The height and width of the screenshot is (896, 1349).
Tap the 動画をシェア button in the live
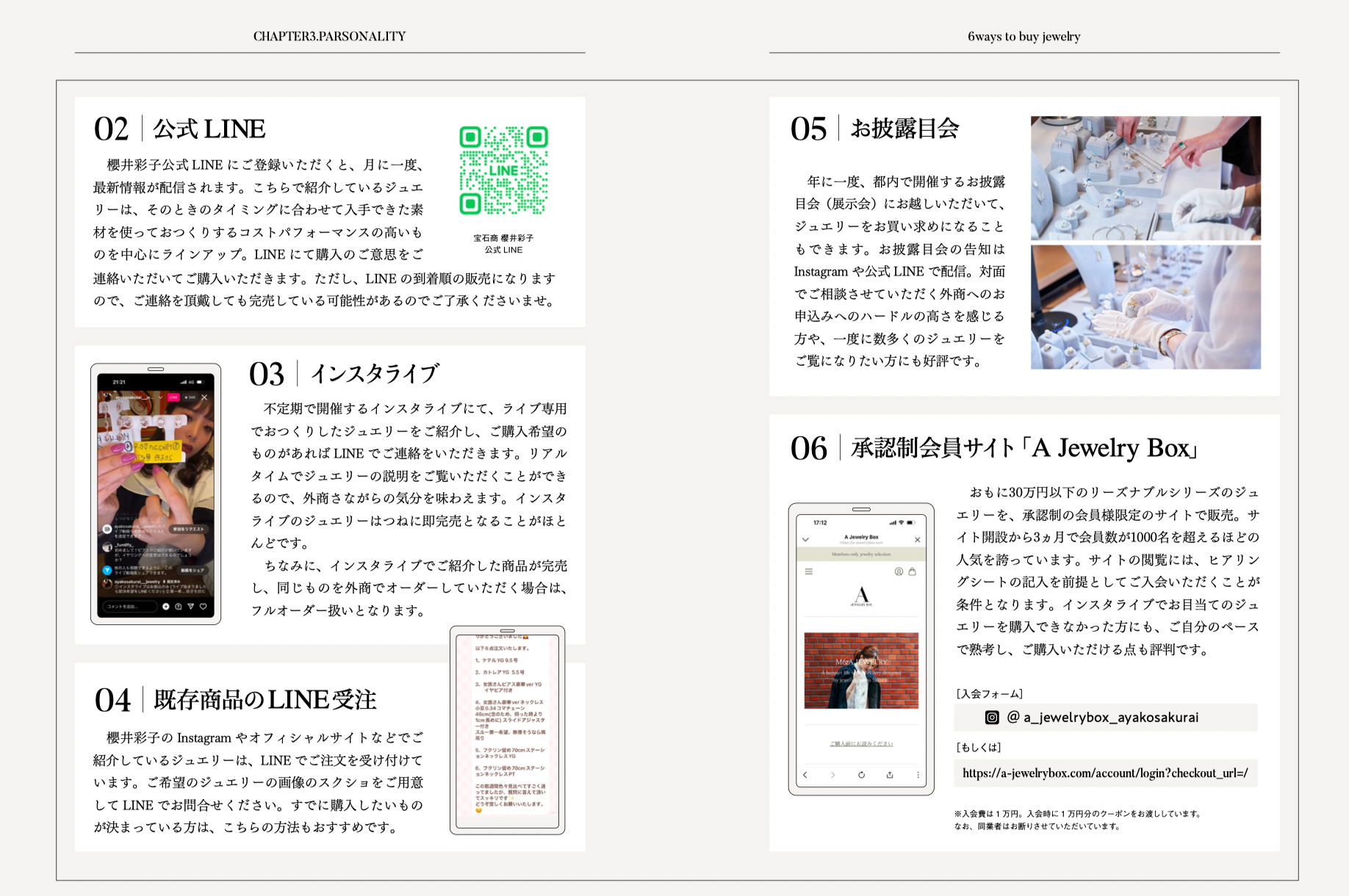(x=192, y=570)
